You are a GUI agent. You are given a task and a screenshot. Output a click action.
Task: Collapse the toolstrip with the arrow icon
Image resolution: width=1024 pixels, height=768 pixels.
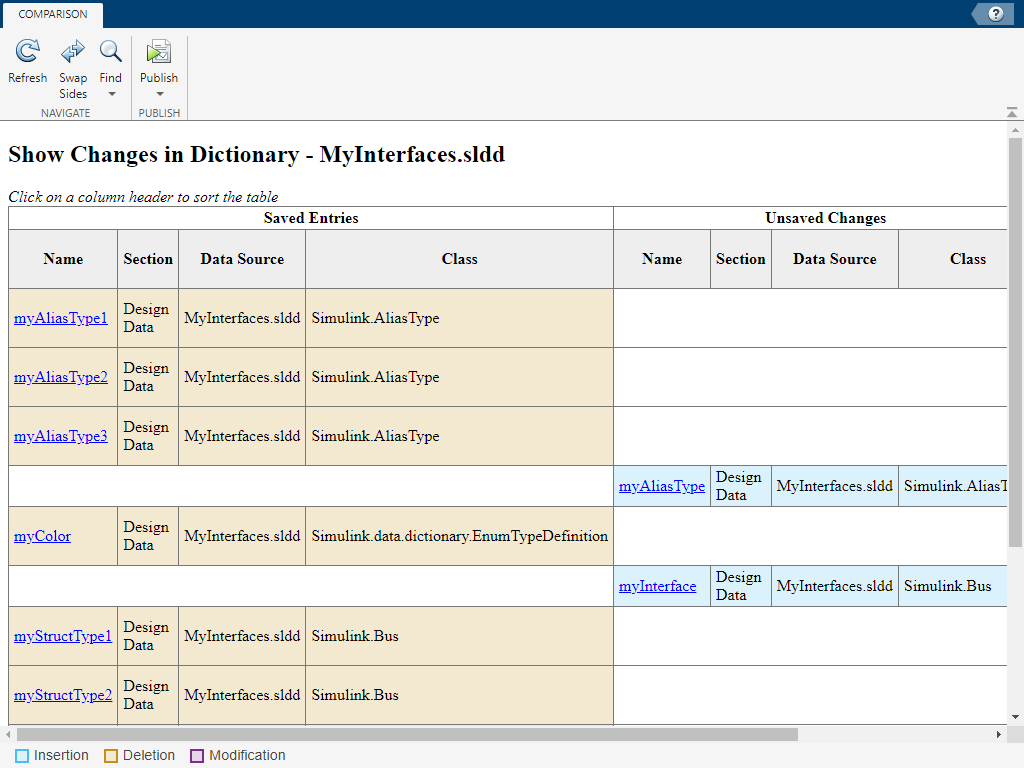click(x=1011, y=112)
